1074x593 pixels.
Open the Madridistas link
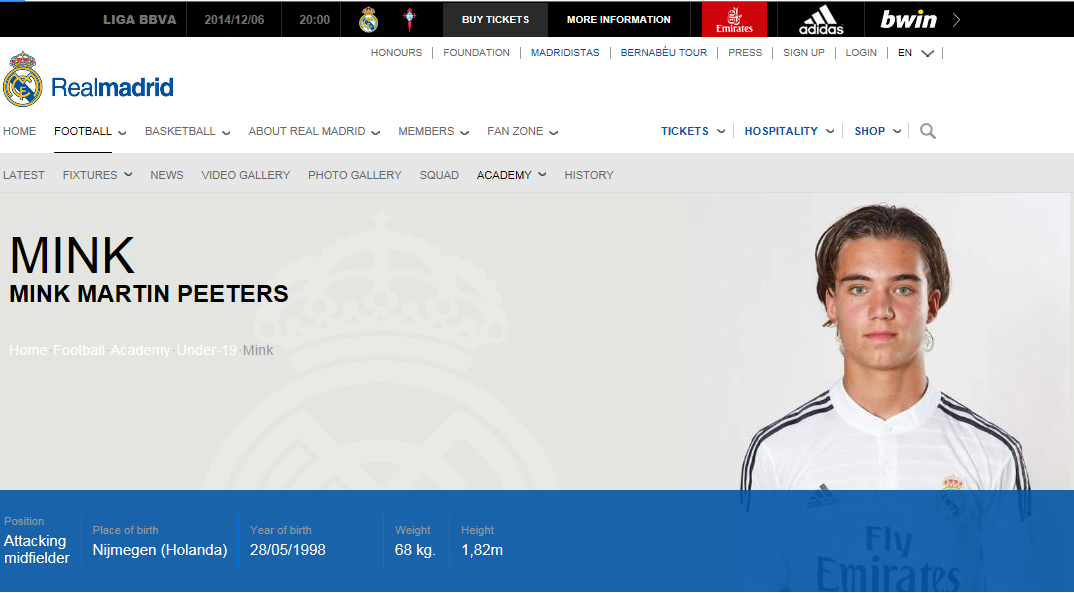(565, 53)
